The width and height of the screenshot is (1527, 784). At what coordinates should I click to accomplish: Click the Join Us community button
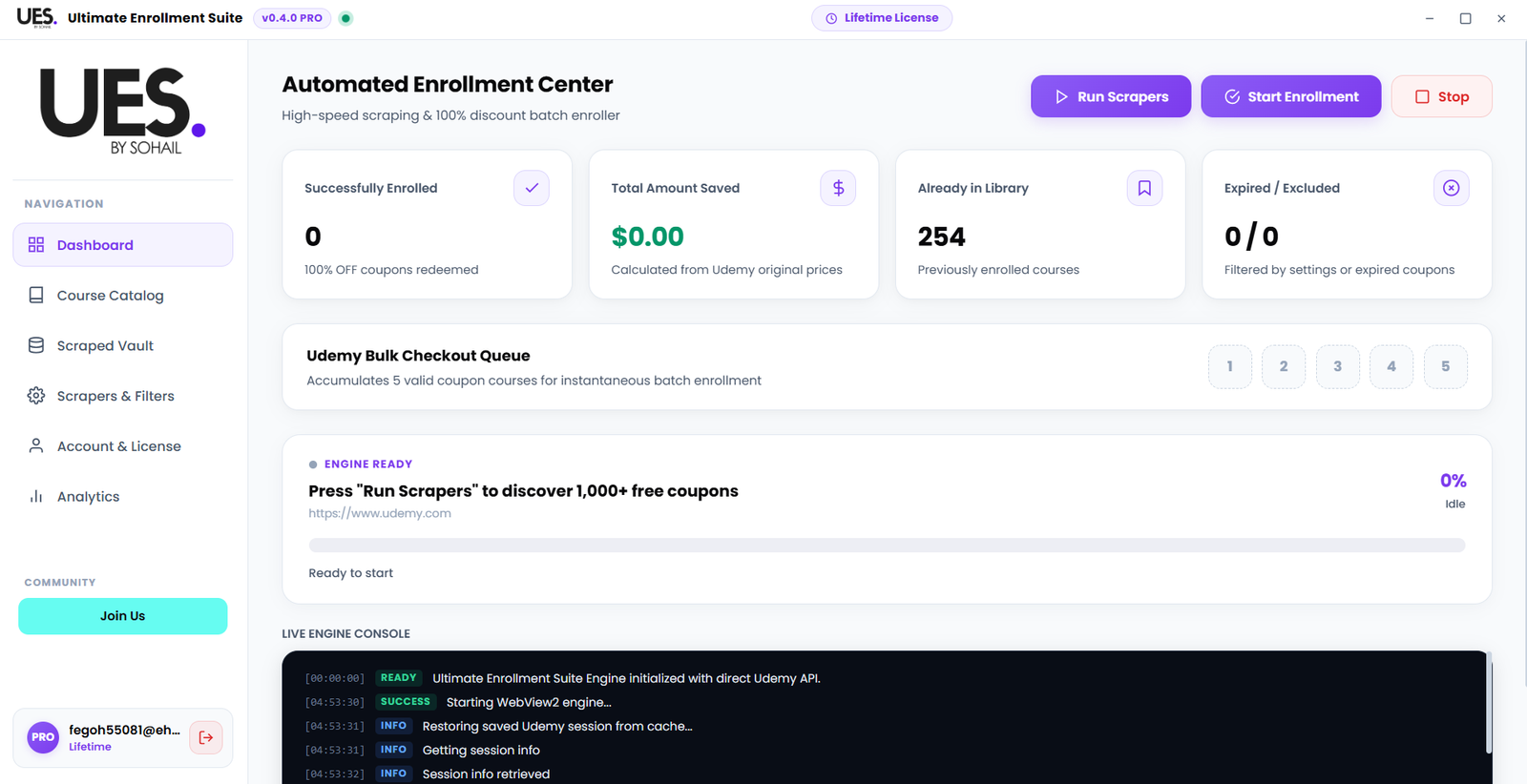point(123,616)
